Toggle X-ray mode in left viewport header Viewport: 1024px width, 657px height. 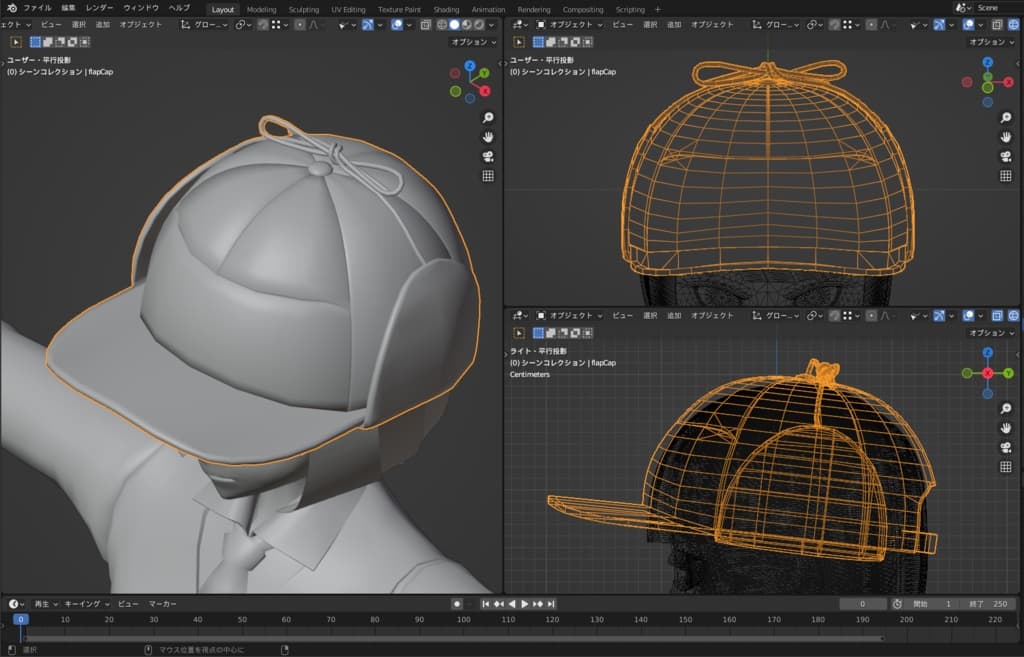[427, 24]
